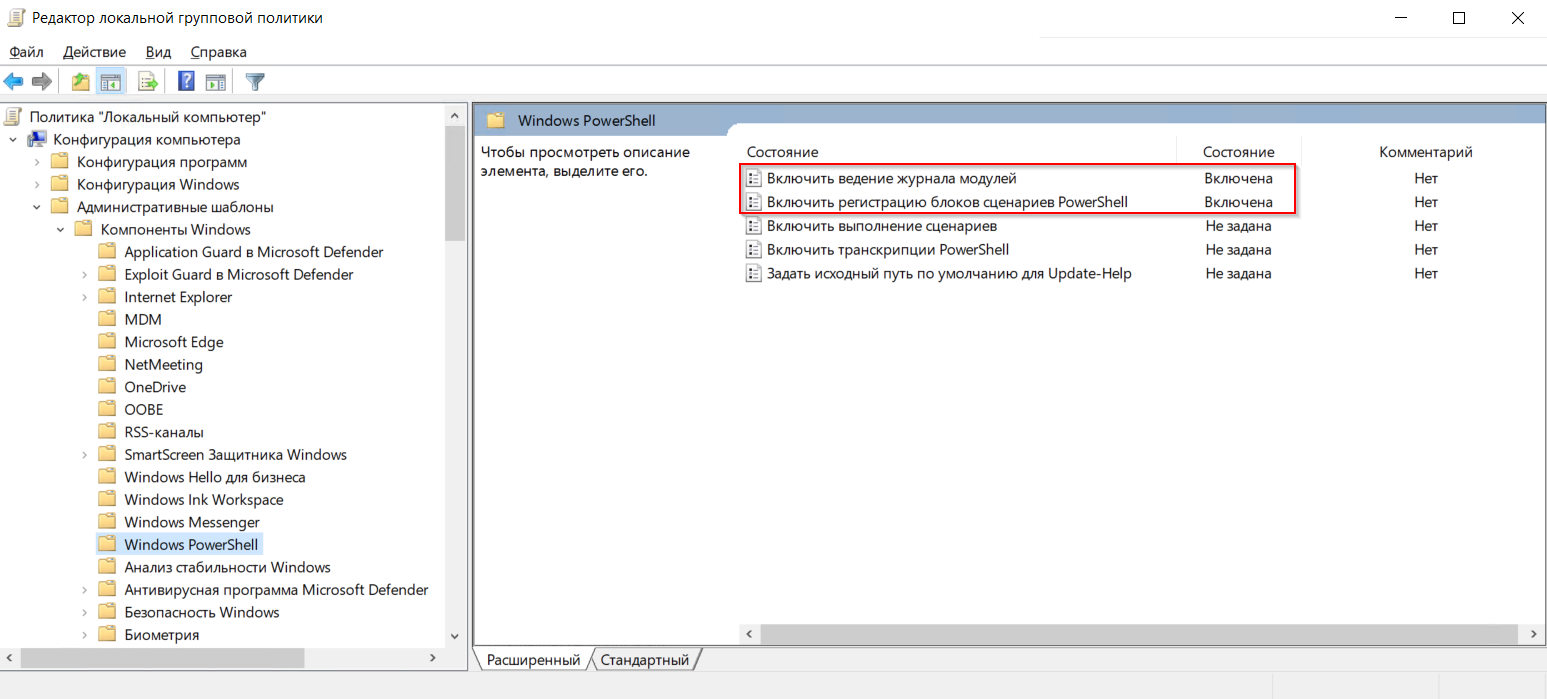Open Help via the blue question icon

coord(186,82)
